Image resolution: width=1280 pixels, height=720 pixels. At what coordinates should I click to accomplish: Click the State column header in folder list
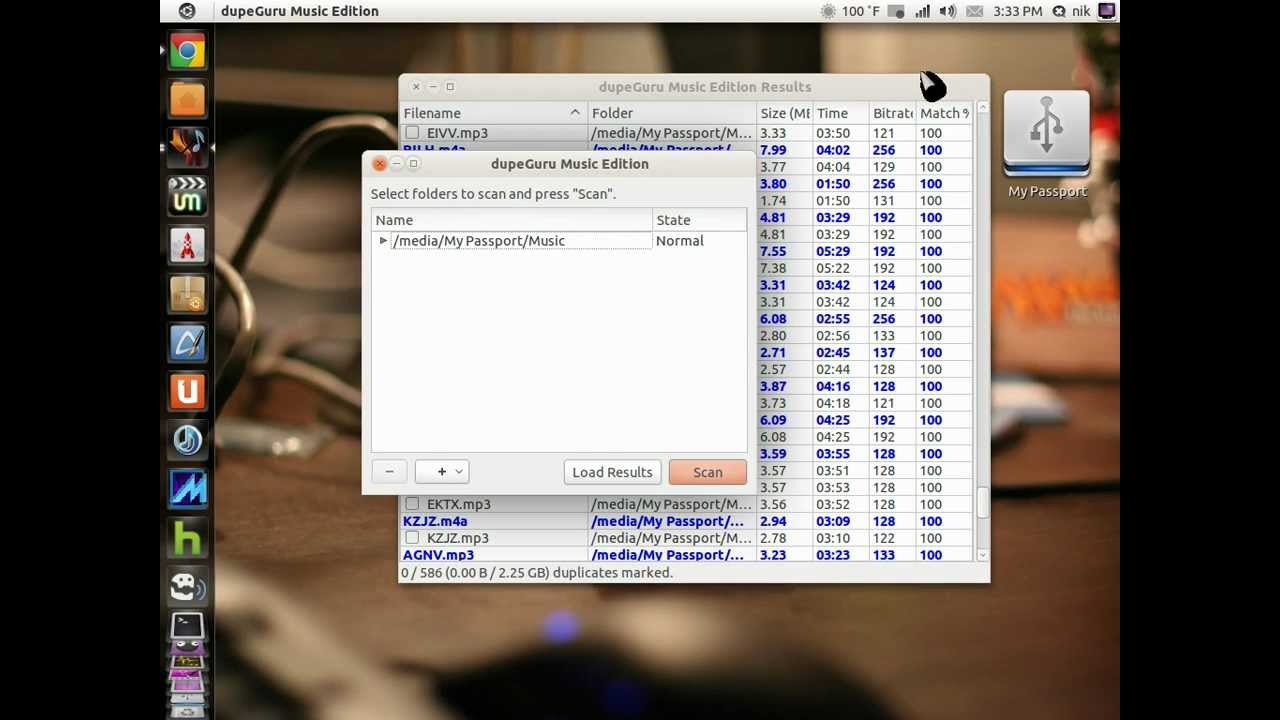[x=699, y=220]
